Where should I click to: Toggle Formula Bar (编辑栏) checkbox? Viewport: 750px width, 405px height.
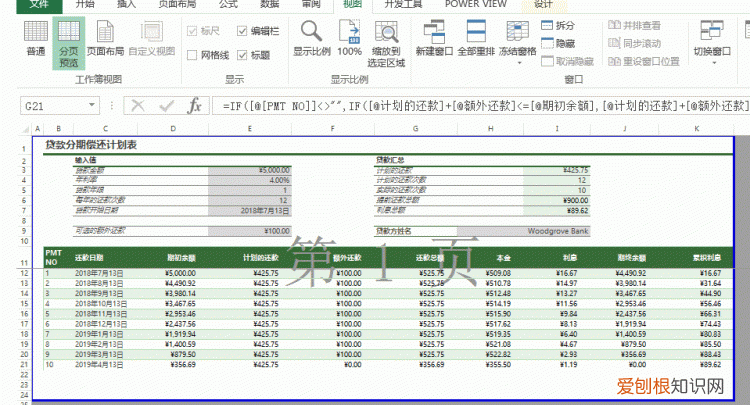click(242, 31)
